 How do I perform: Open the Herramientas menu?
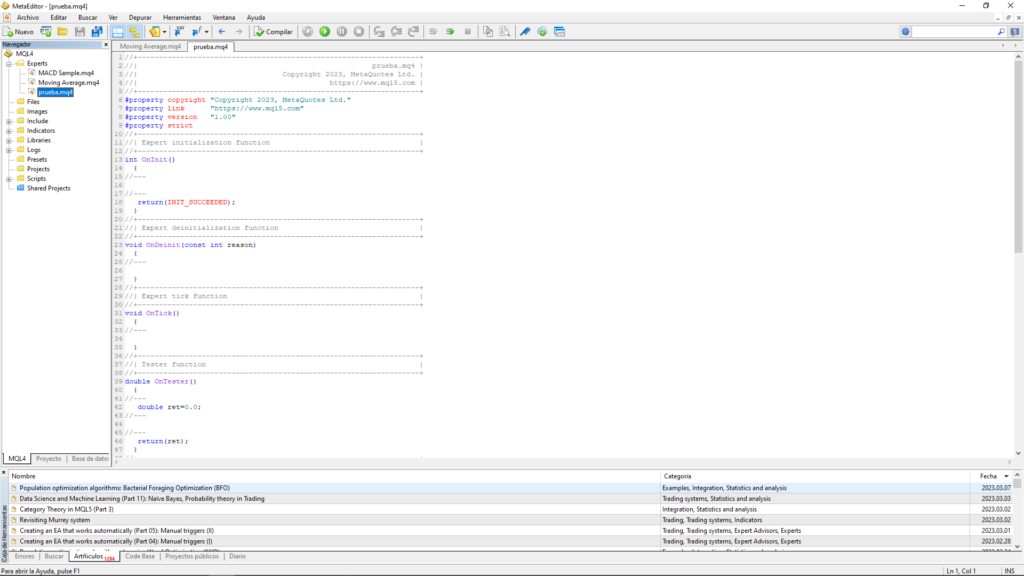point(182,18)
